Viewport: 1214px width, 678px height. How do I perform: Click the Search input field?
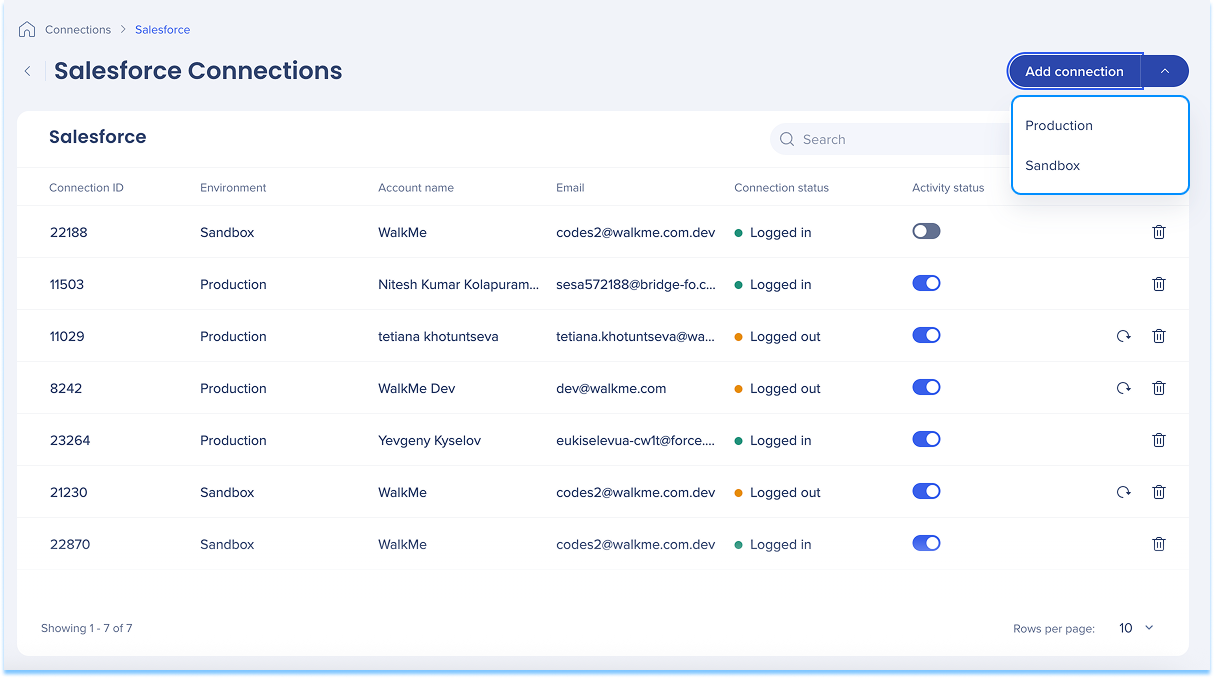[890, 139]
